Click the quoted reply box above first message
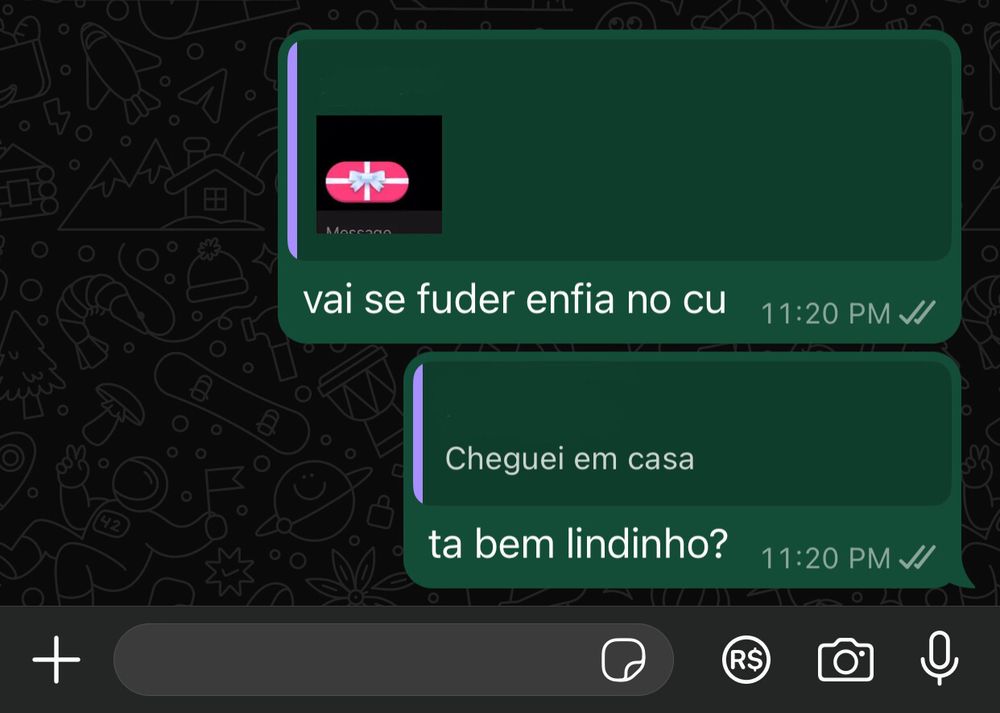Image resolution: width=1000 pixels, height=713 pixels. tap(619, 150)
